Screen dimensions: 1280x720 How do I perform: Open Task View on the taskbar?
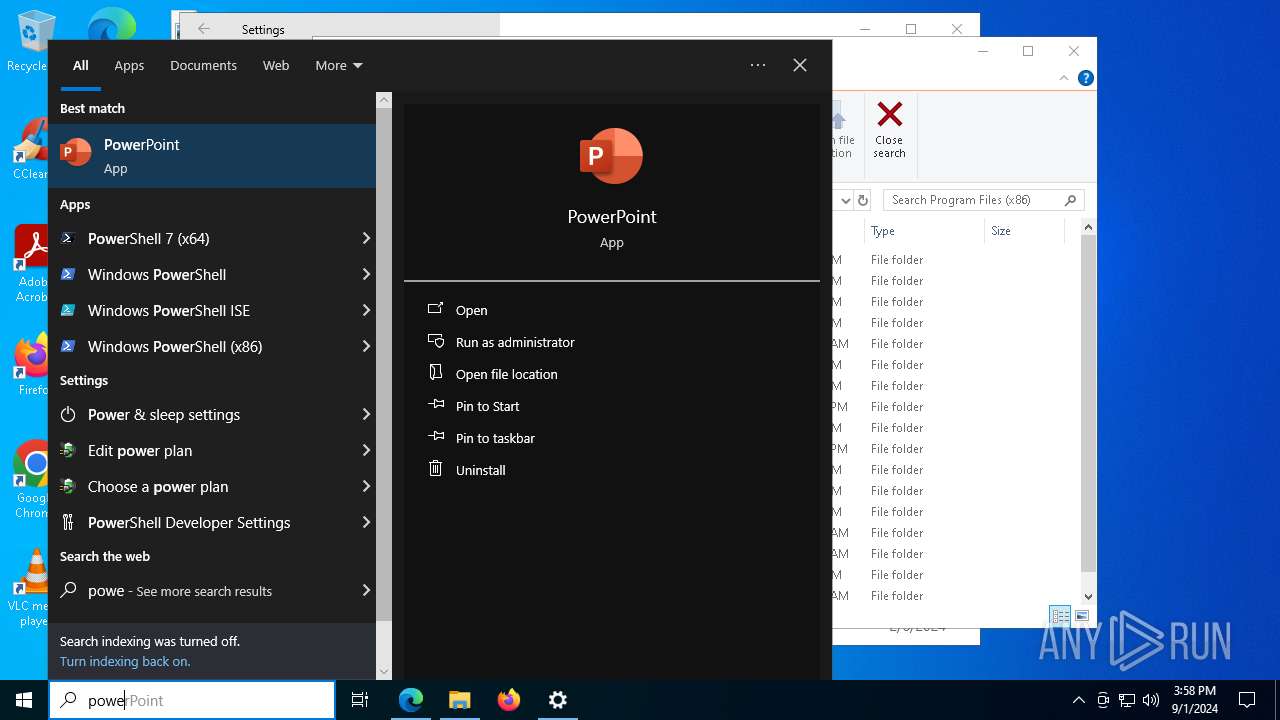360,700
